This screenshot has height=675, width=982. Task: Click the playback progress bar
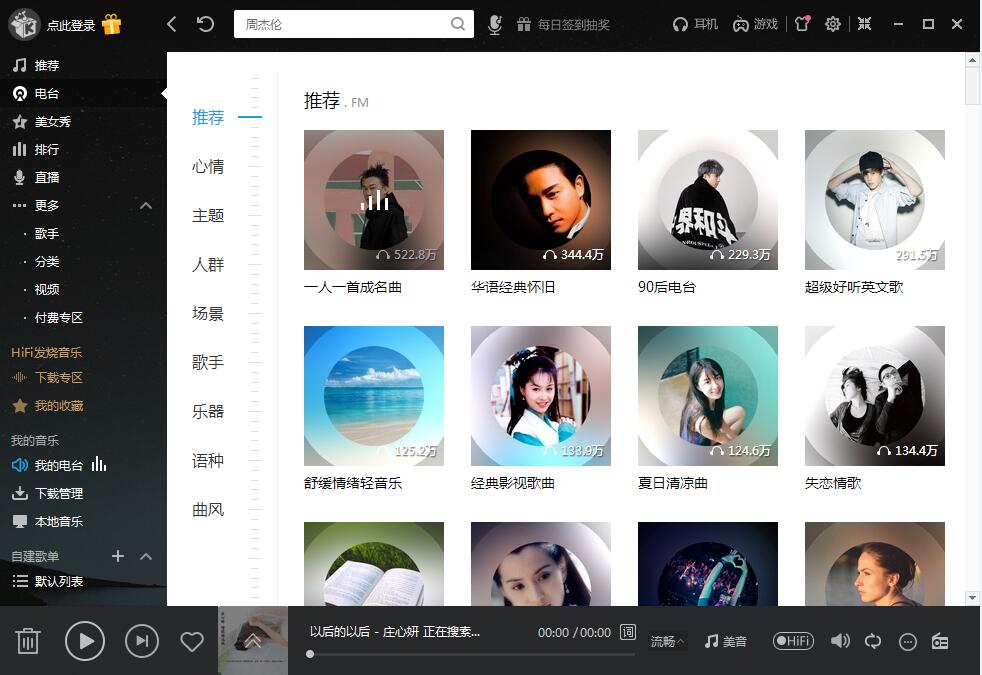pyautogui.click(x=472, y=654)
